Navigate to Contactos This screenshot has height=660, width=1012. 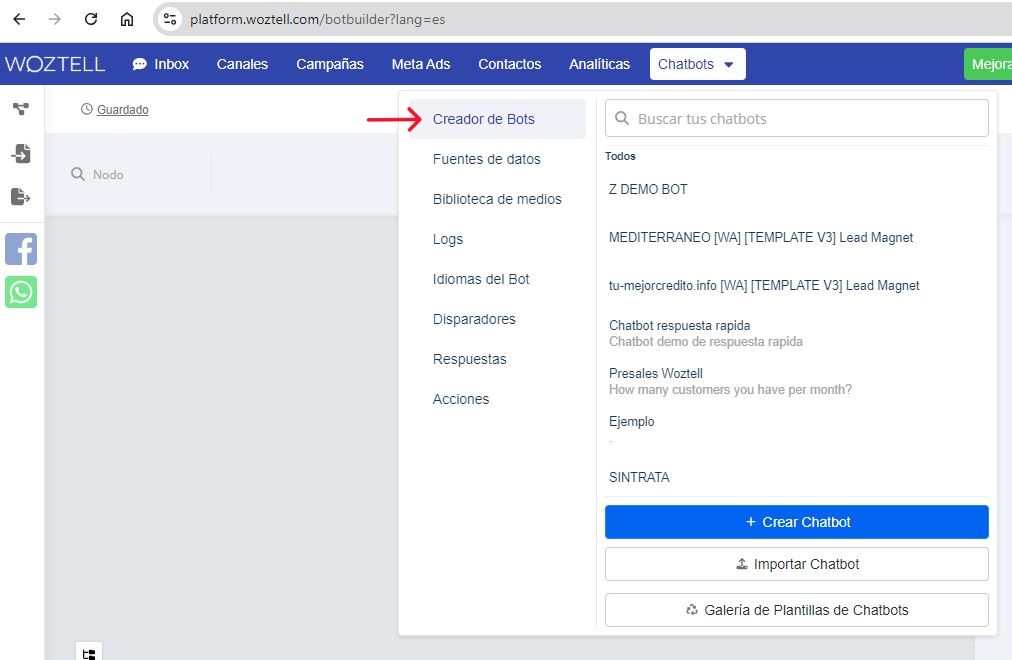509,64
